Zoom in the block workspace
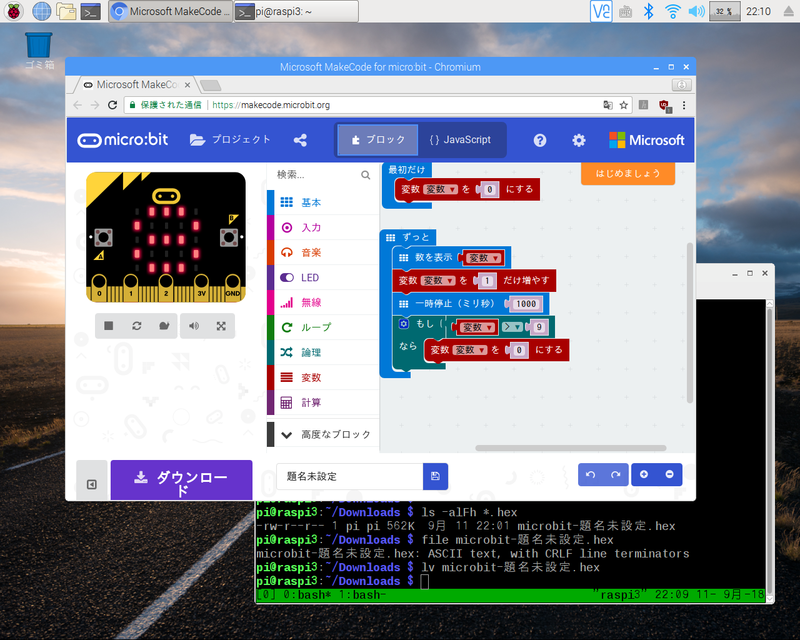 pos(644,475)
